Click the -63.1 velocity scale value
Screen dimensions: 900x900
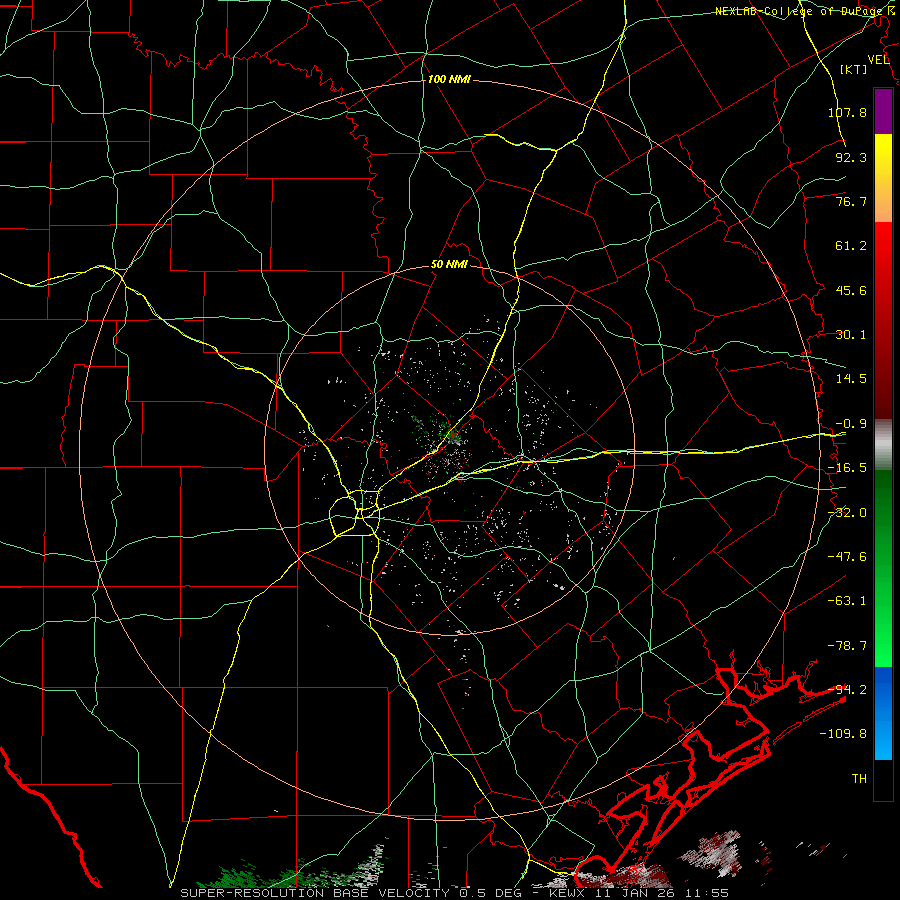[847, 601]
